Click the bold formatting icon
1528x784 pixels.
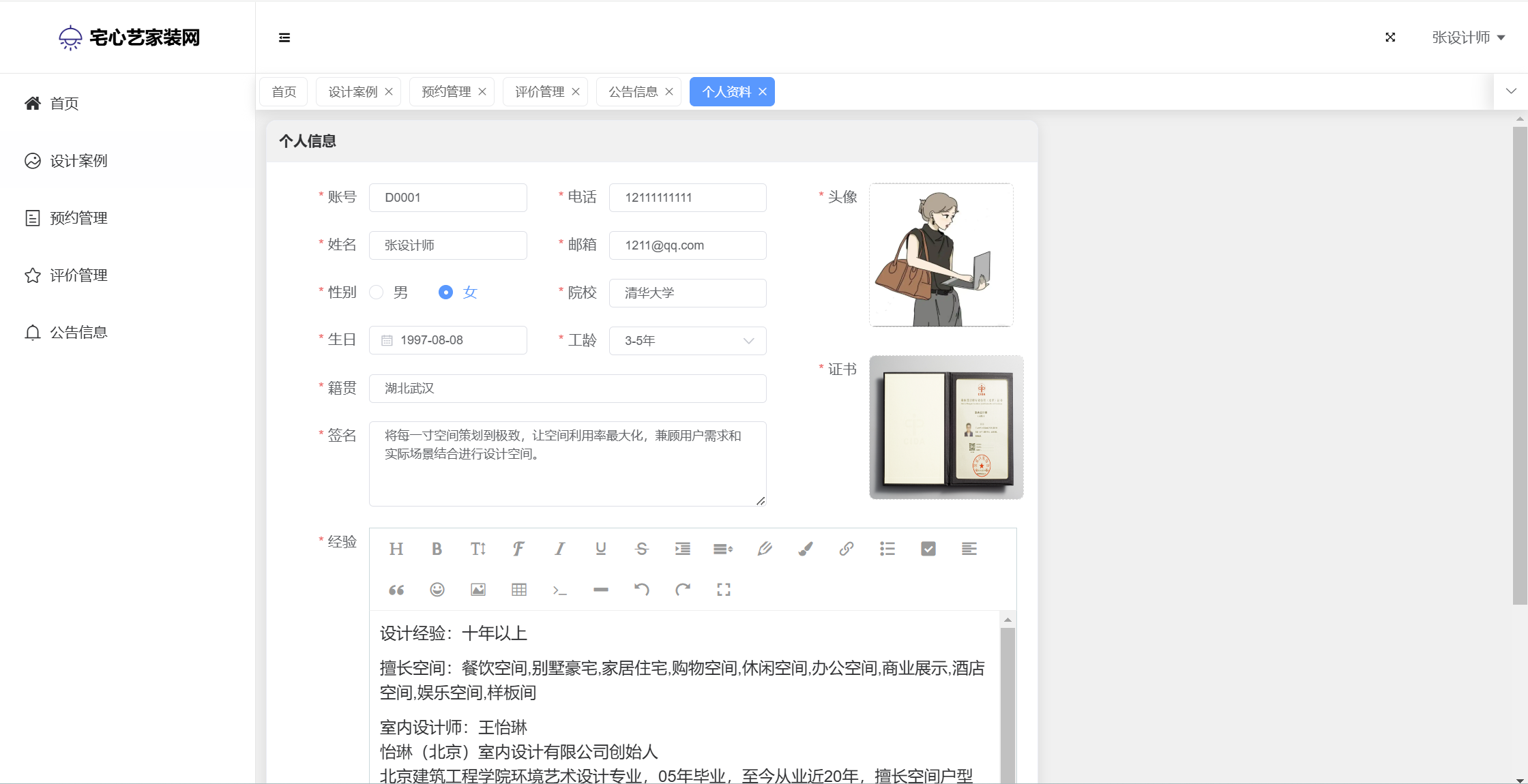point(437,549)
